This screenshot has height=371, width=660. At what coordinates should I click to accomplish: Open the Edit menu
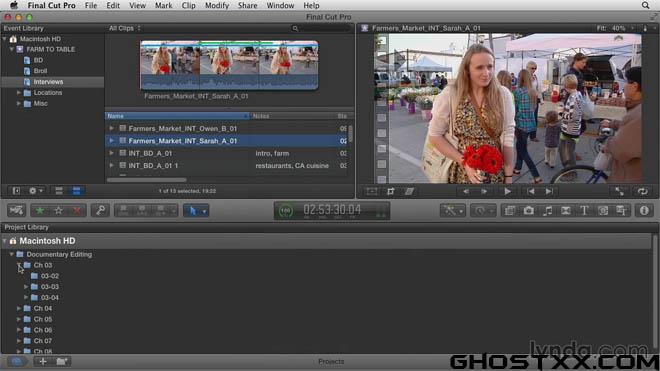113,5
